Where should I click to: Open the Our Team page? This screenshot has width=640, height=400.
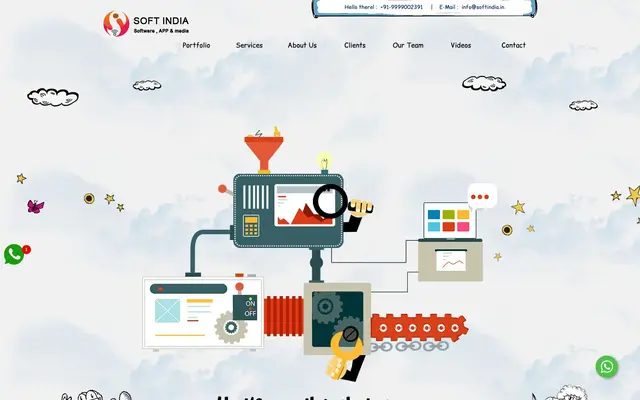408,45
